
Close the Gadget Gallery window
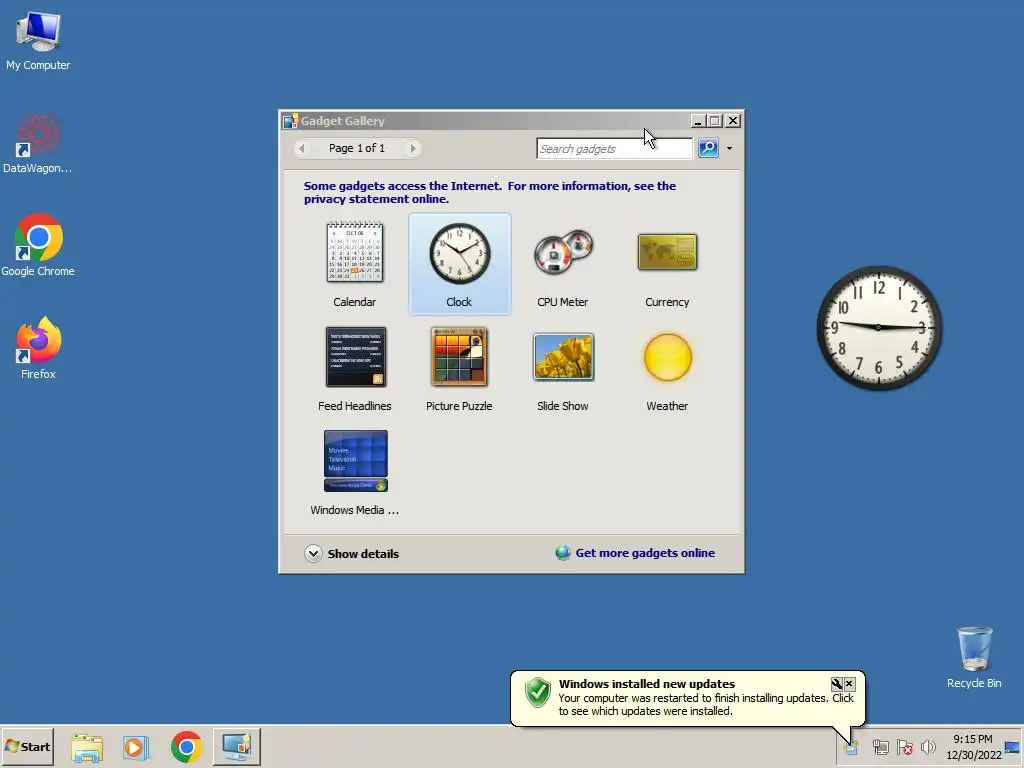click(733, 121)
